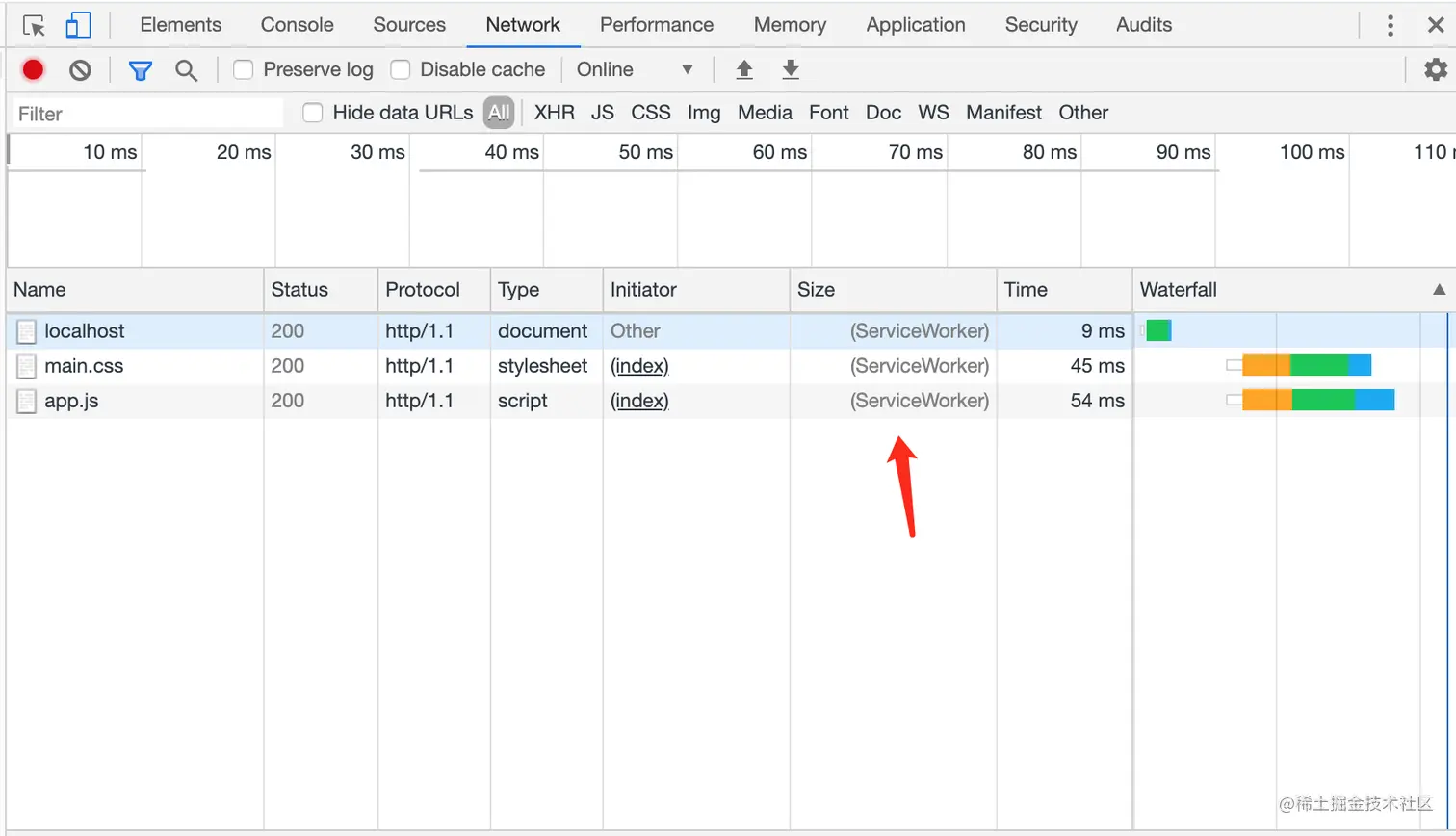
Task: Open (index) initiator link for main.css
Action: coord(639,366)
